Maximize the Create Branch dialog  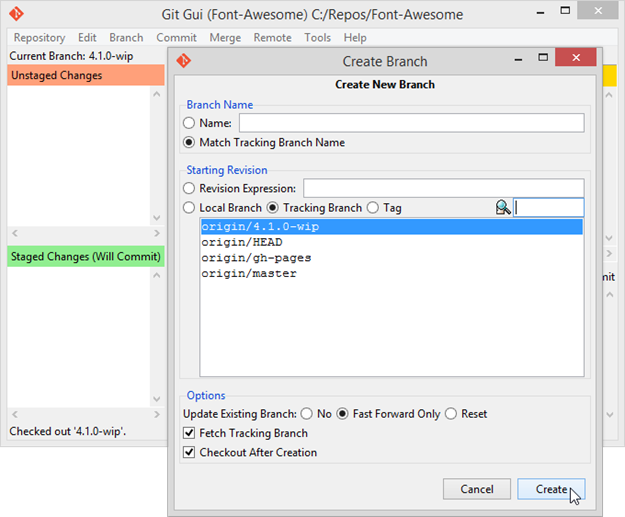[x=543, y=57]
